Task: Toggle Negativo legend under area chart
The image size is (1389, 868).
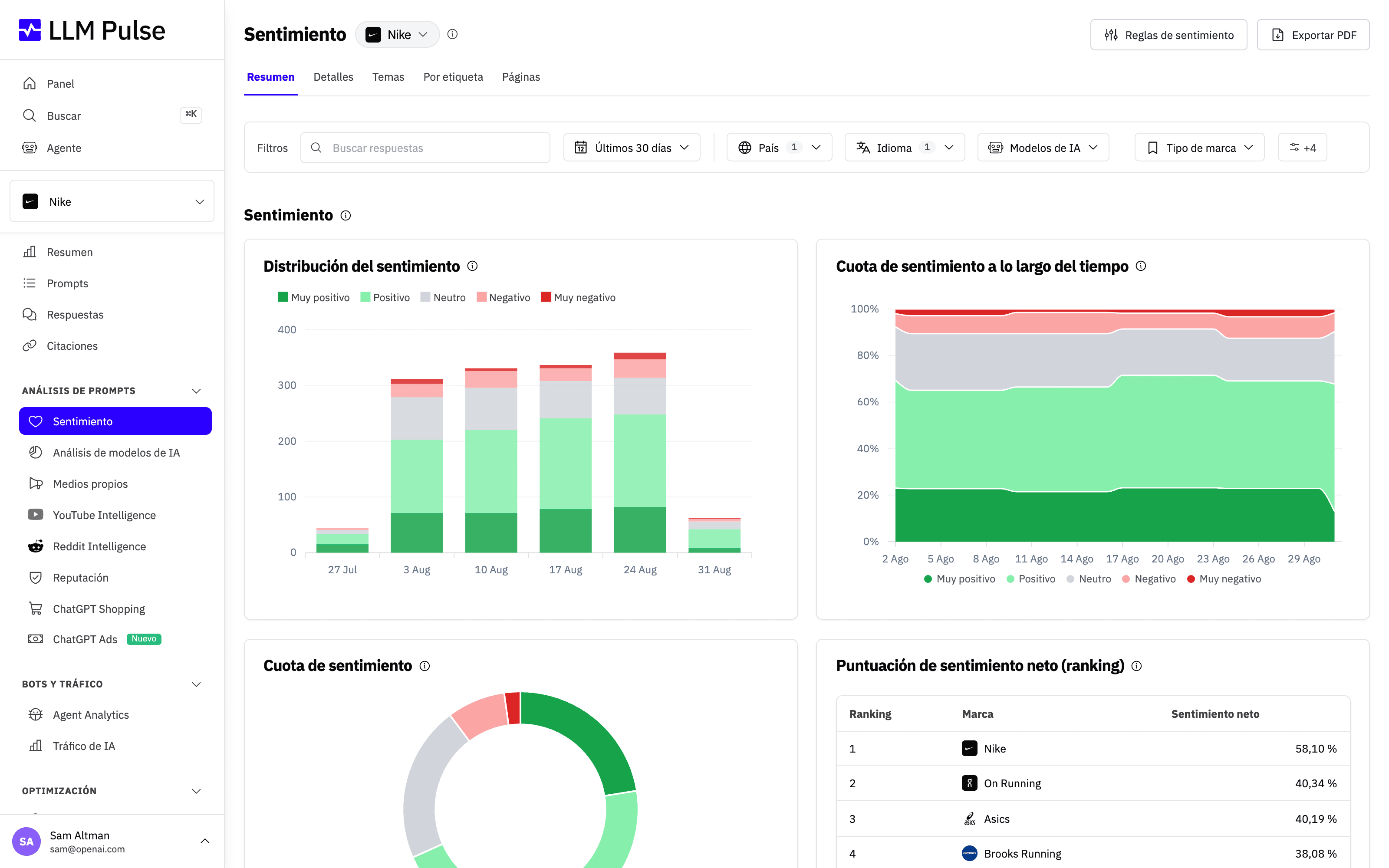Action: tap(1149, 579)
